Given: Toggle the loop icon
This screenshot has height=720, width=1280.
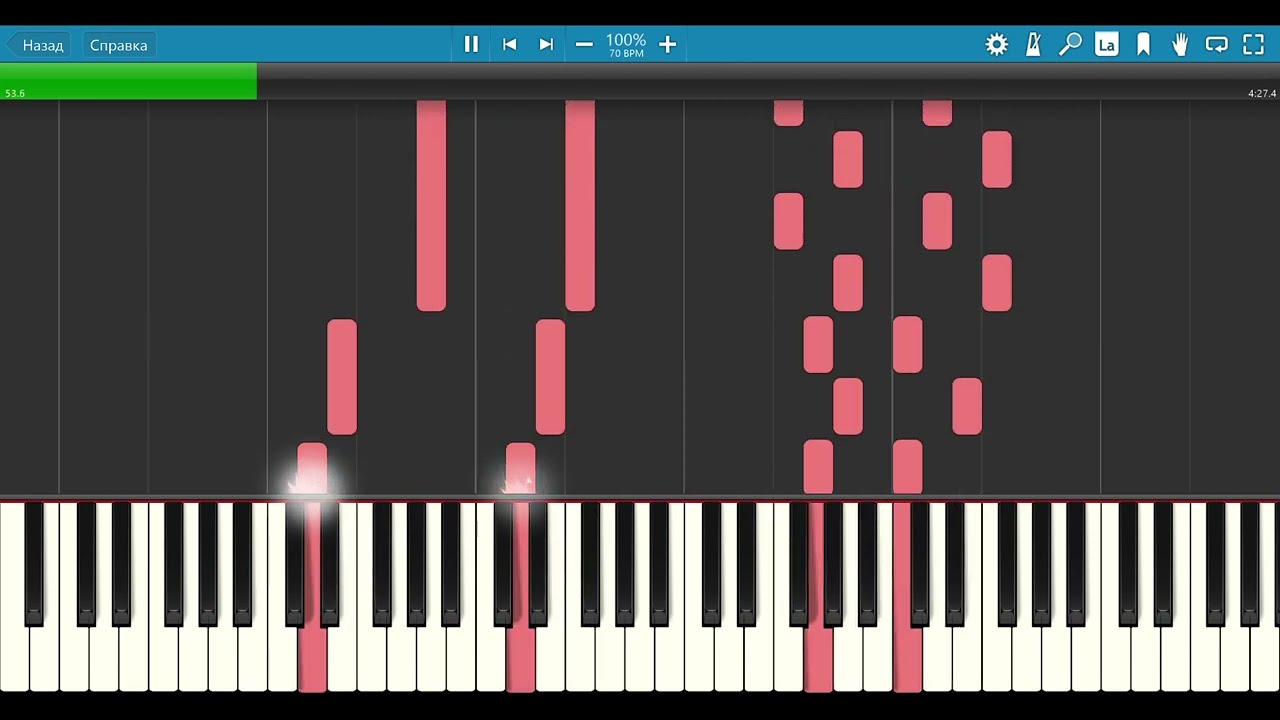Looking at the screenshot, I should click(1216, 44).
